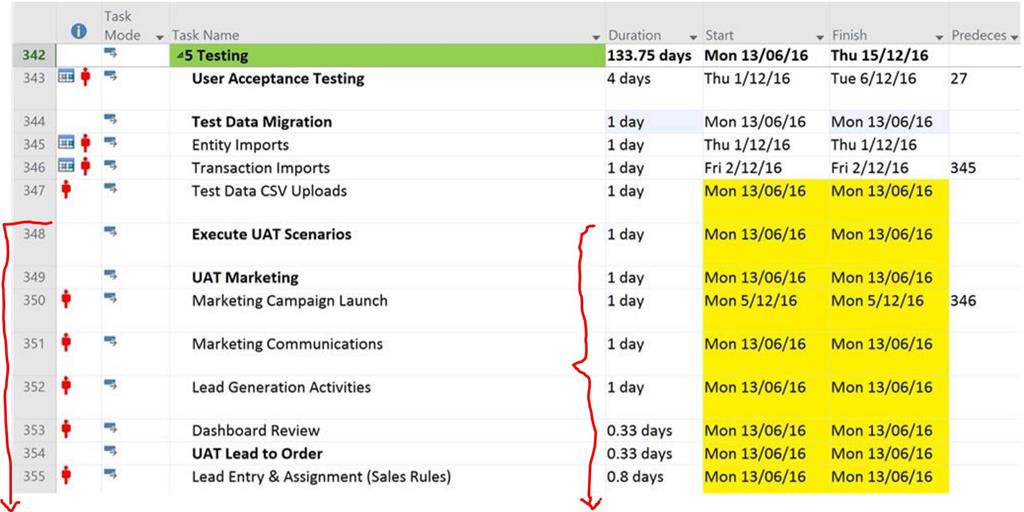Click task mode icon for Test Data CSV Uploads
The image size is (1024, 512).
[110, 188]
